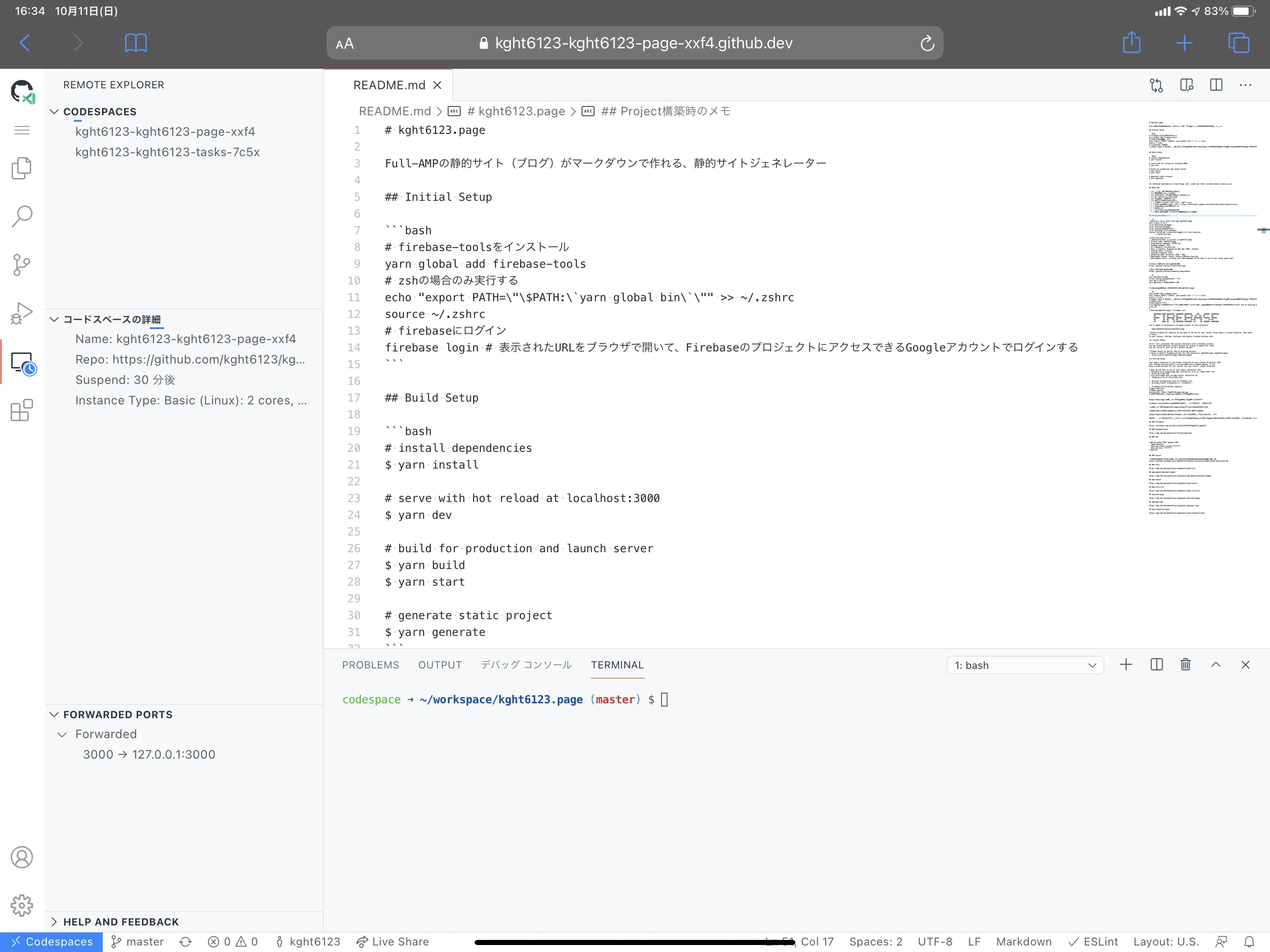Click Safari back arrow
The width and height of the screenshot is (1270, 952).
point(25,42)
